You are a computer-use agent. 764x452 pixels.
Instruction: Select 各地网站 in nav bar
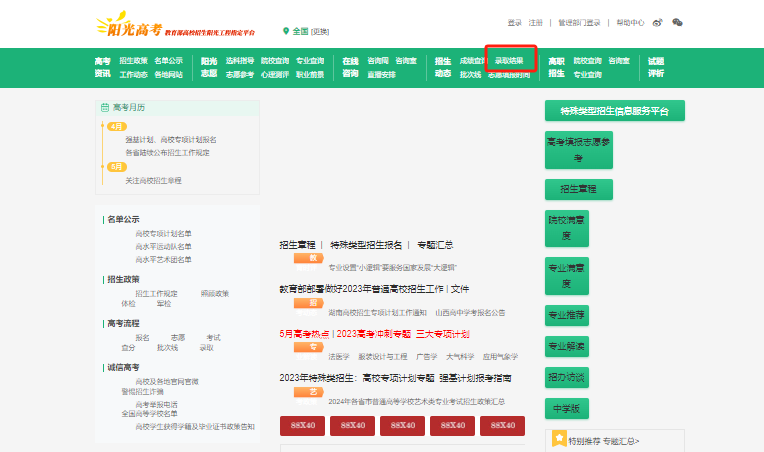coord(169,75)
